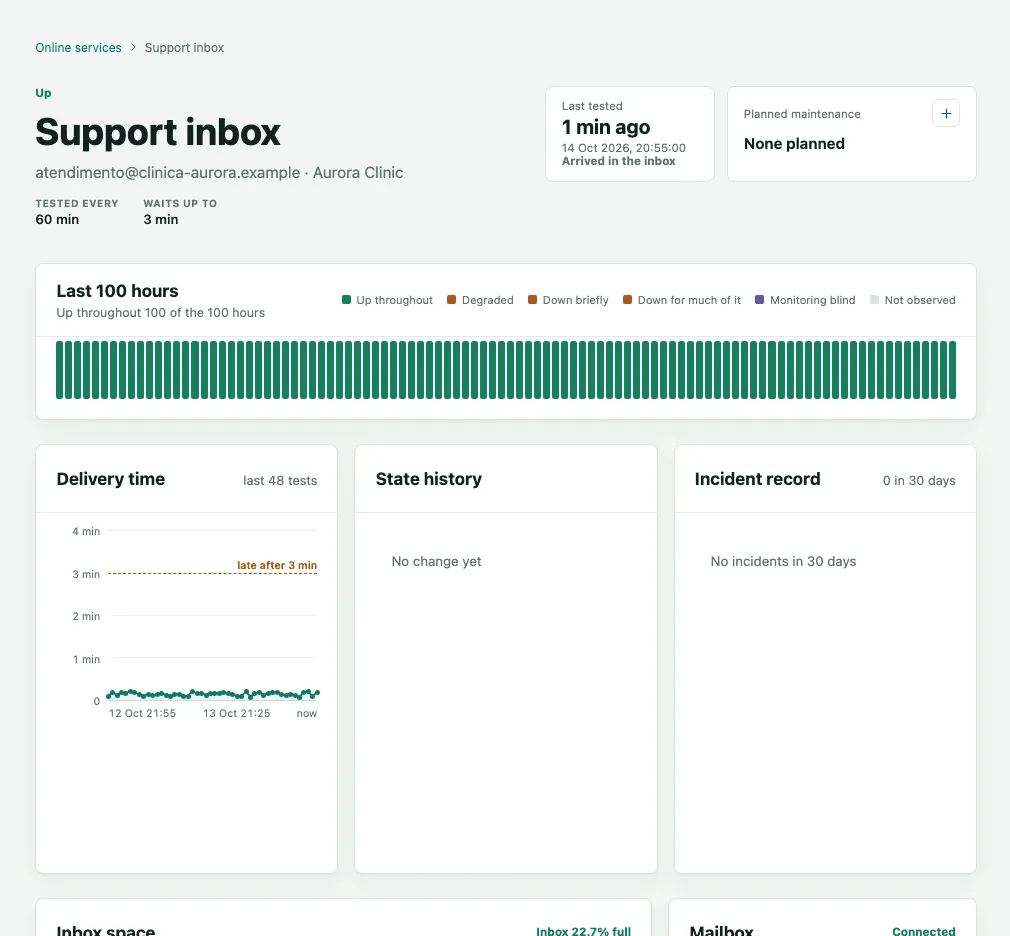Click the most recent delivery time data point

pyautogui.click(x=317, y=693)
